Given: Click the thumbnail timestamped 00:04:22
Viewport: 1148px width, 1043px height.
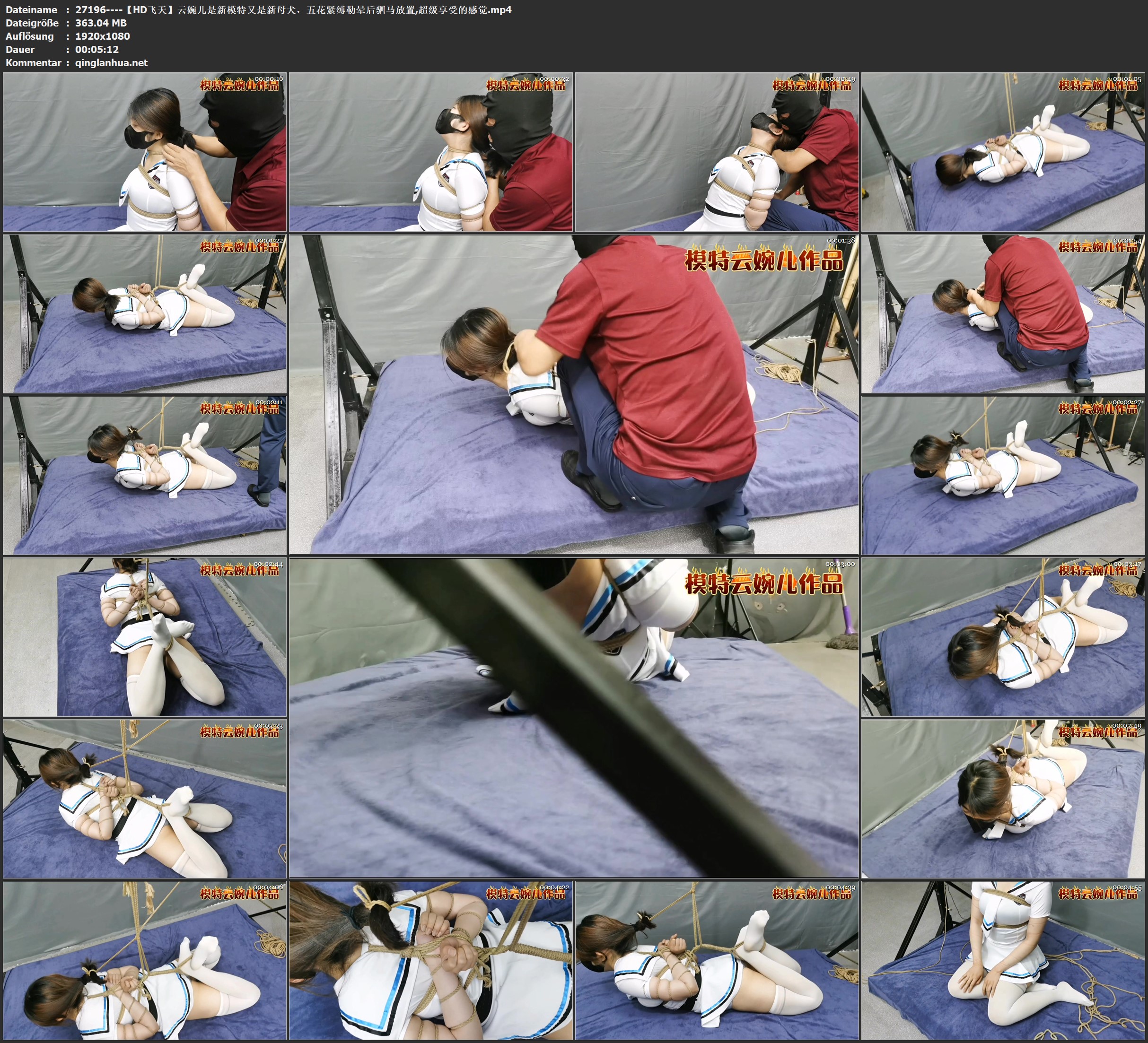Looking at the screenshot, I should [430, 960].
